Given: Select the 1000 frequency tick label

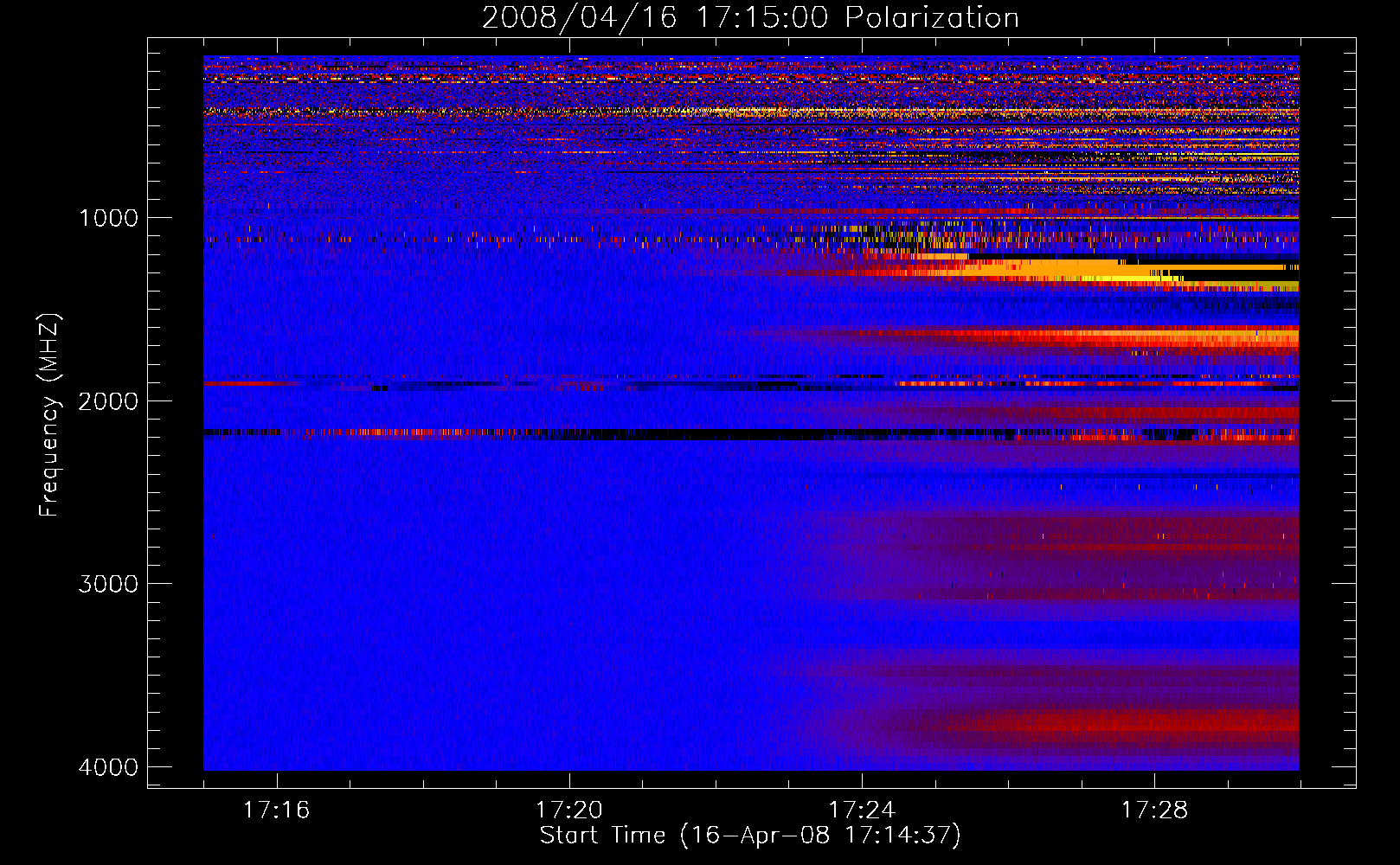Looking at the screenshot, I should pos(108,218).
